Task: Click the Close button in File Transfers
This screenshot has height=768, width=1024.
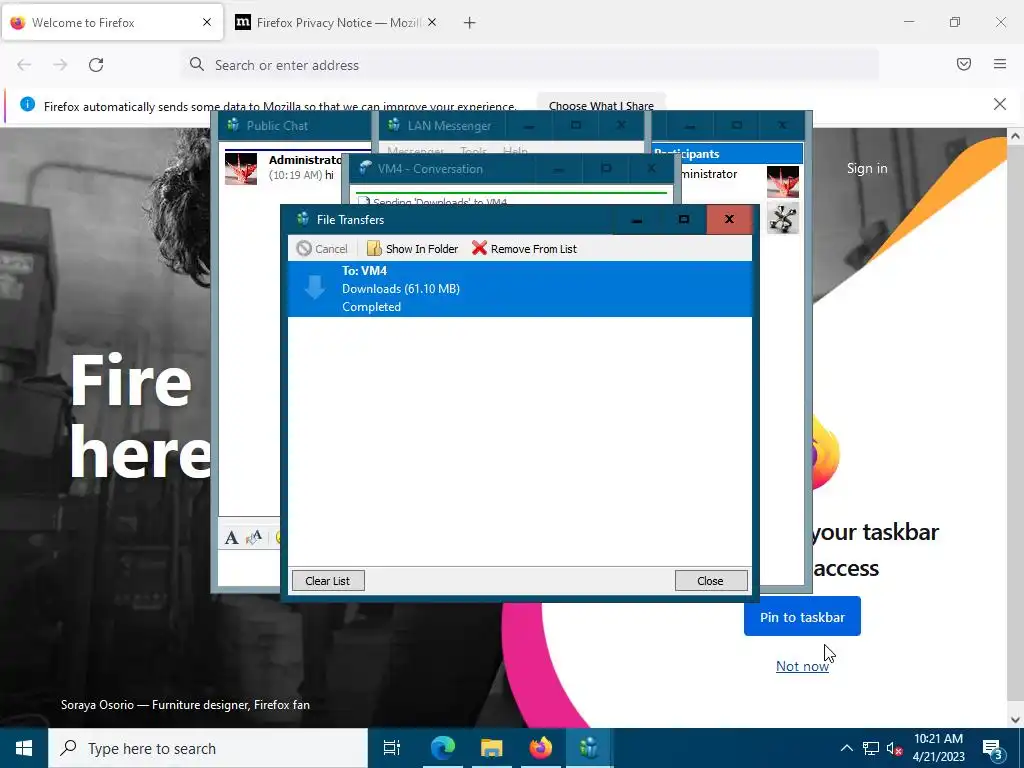Action: pyautogui.click(x=711, y=581)
